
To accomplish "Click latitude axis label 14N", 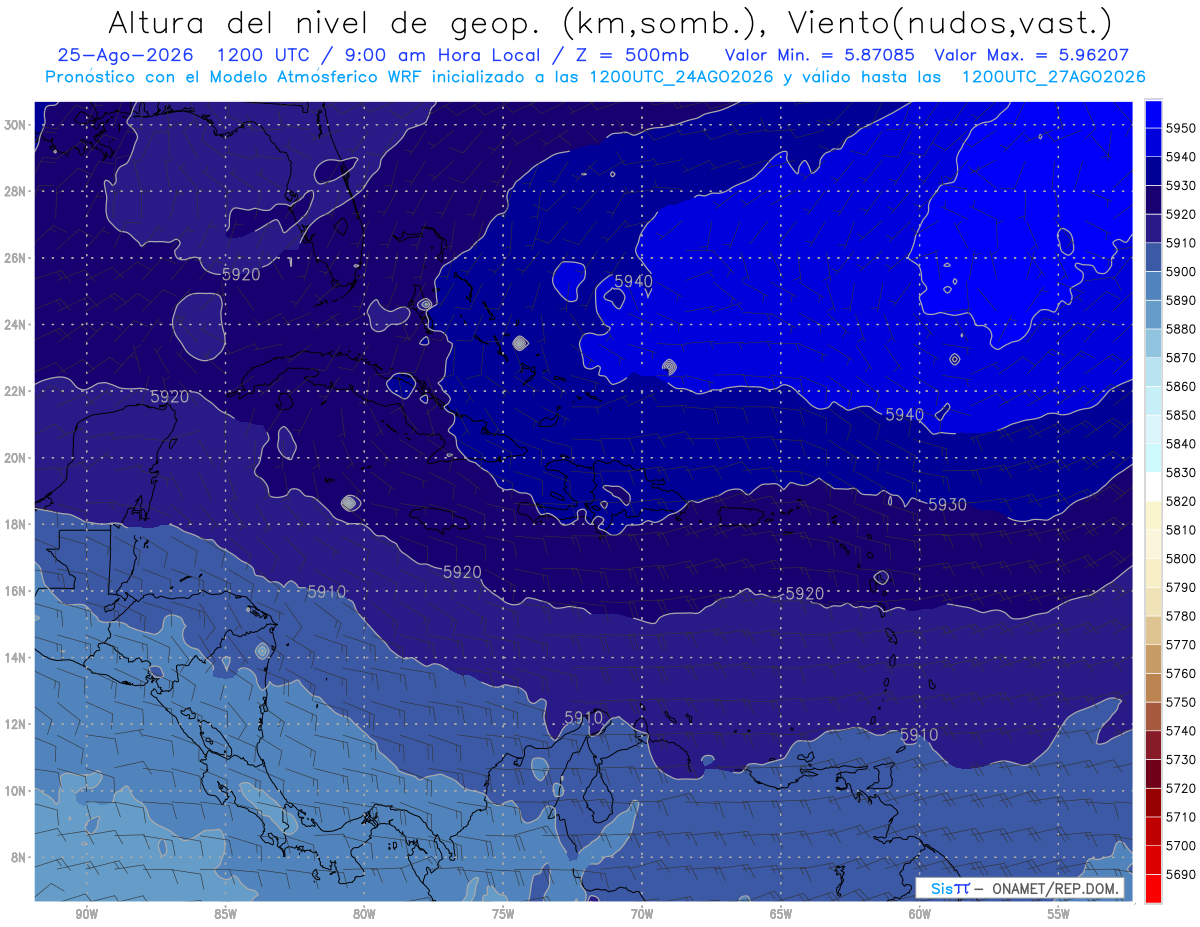I will [x=15, y=657].
